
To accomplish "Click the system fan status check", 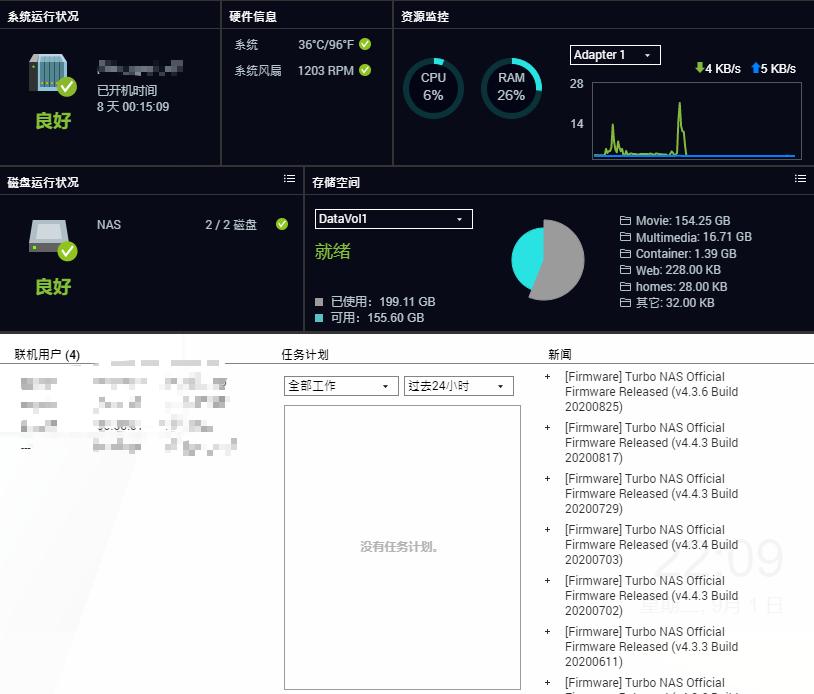I will pos(365,70).
